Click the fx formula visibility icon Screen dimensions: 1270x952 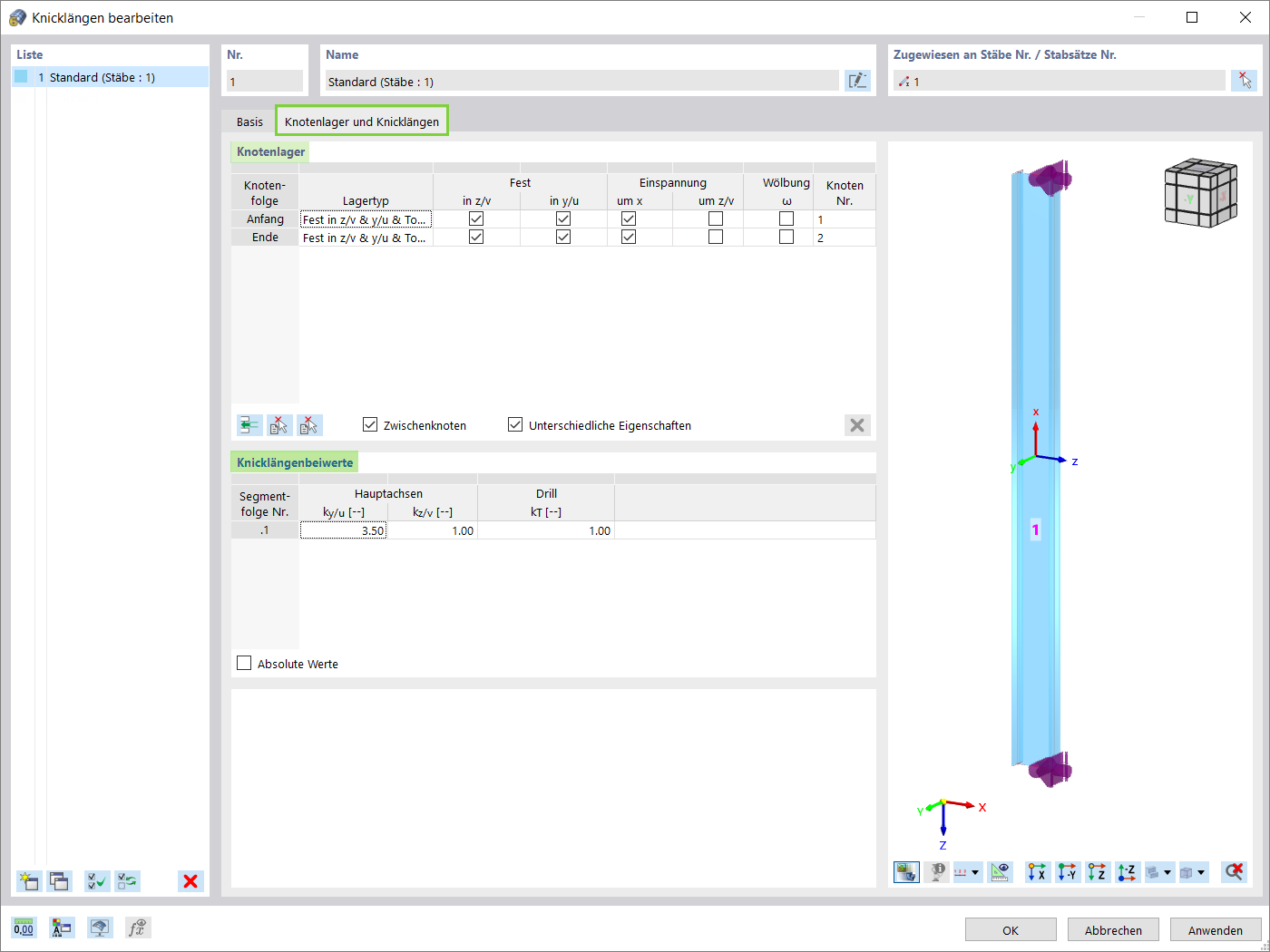(138, 928)
